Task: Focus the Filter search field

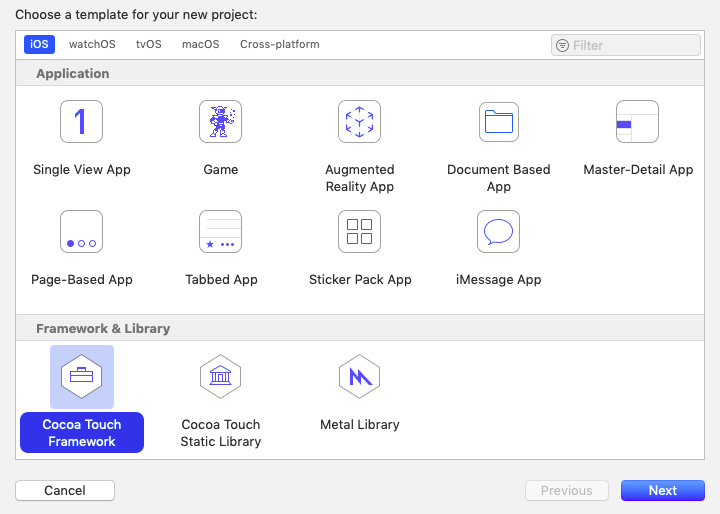Action: [626, 45]
